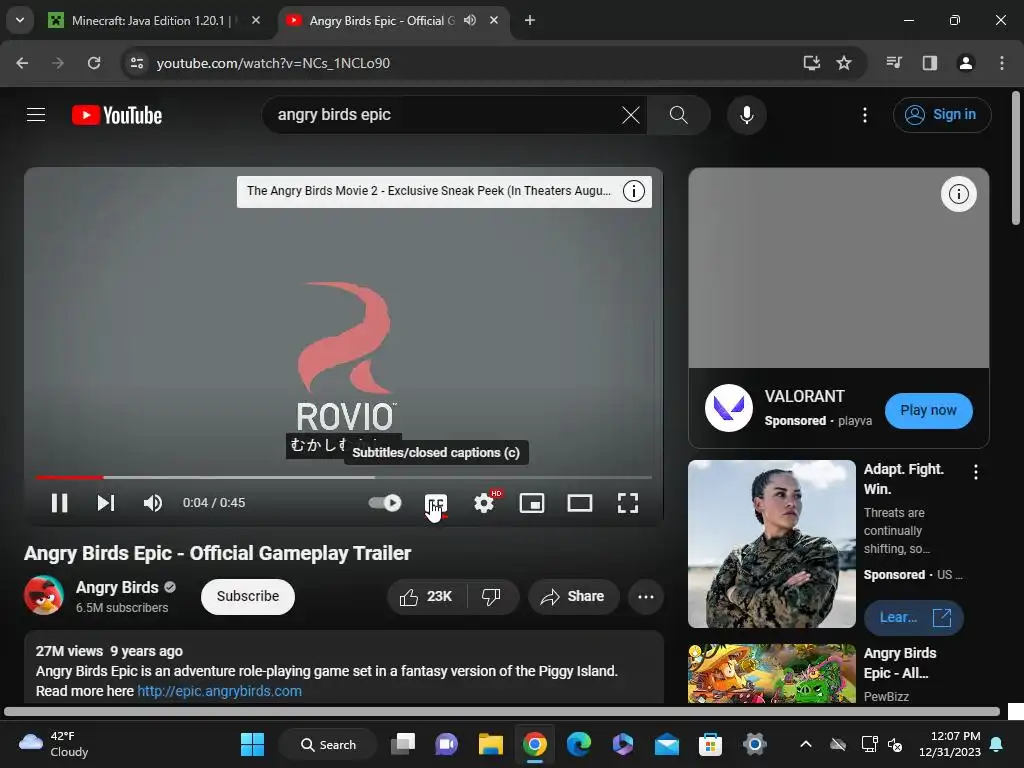The width and height of the screenshot is (1024, 768).
Task: Open the epic.angrybirds.com link
Action: pyautogui.click(x=219, y=691)
